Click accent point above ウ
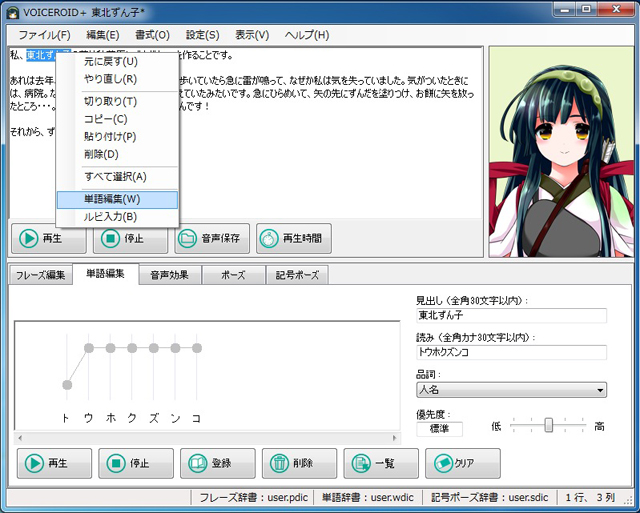 89,348
